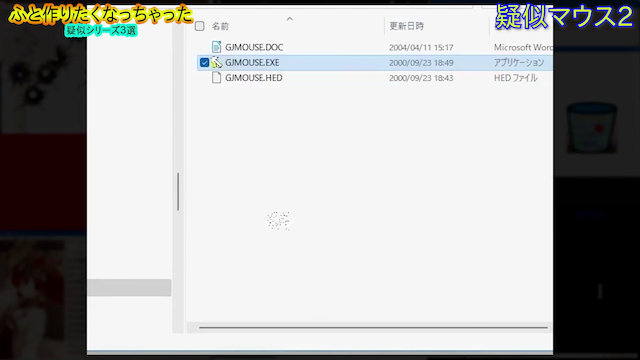Click the sort arrow above the 名前 column
Image resolution: width=640 pixels, height=360 pixels.
click(x=289, y=19)
